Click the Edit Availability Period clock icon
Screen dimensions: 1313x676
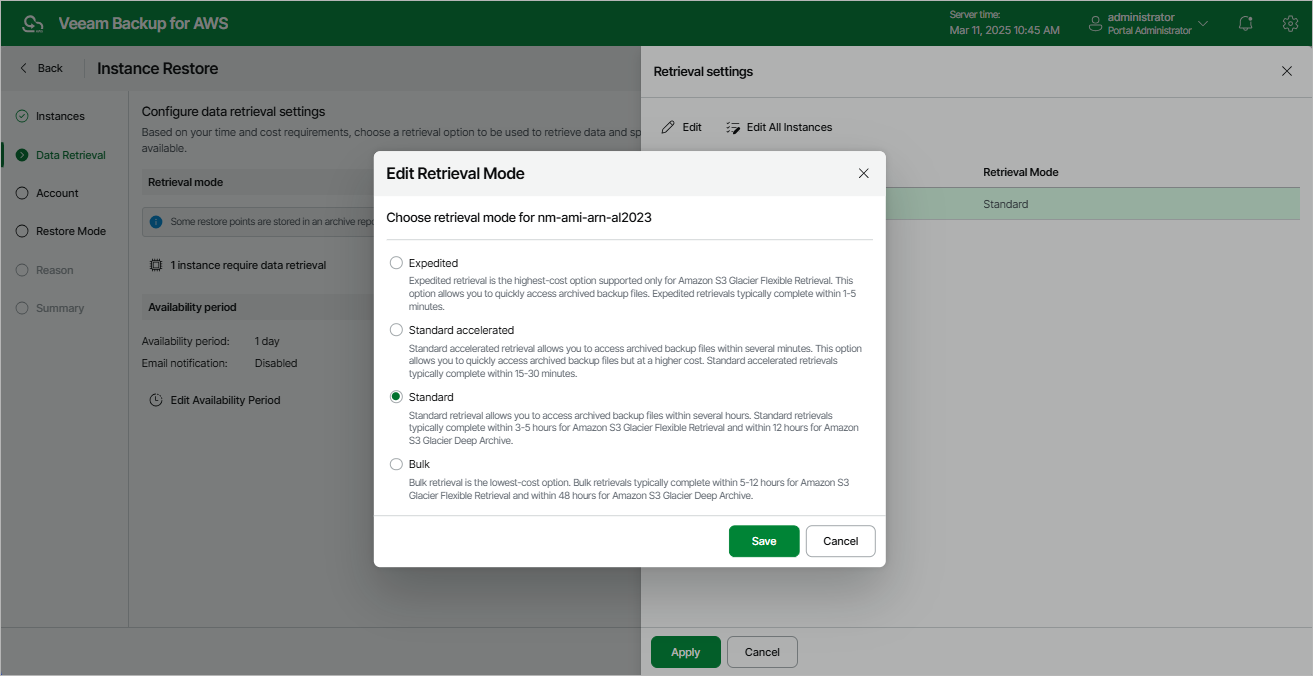pos(156,400)
